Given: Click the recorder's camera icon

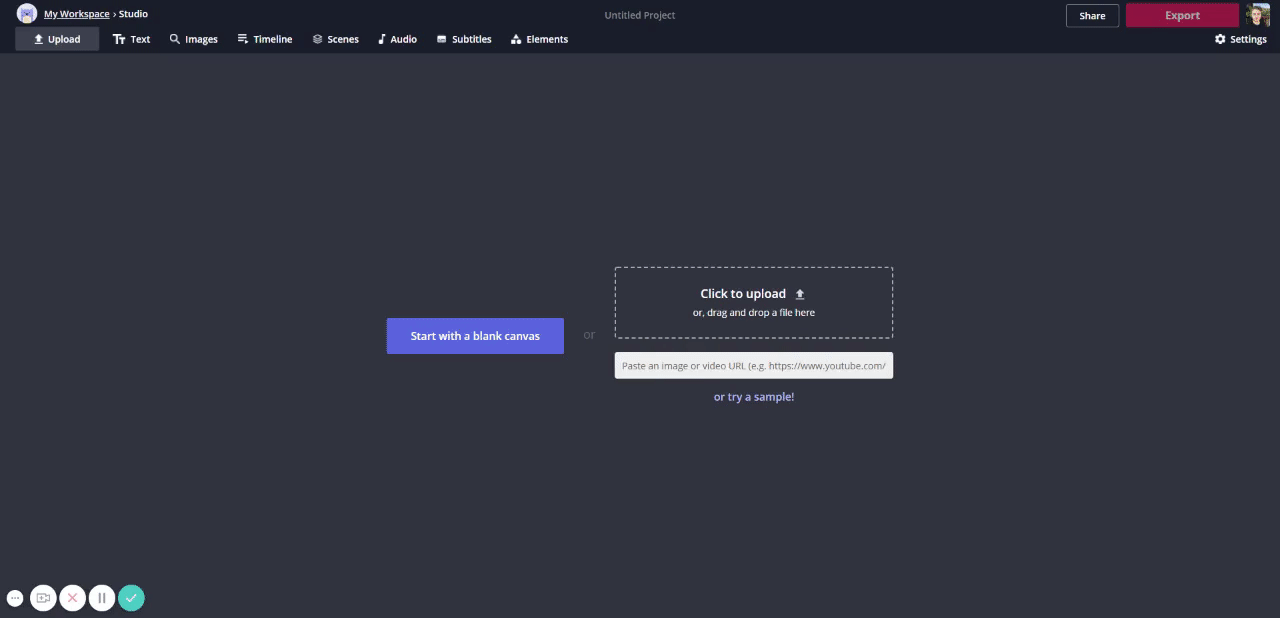Looking at the screenshot, I should (x=43, y=598).
